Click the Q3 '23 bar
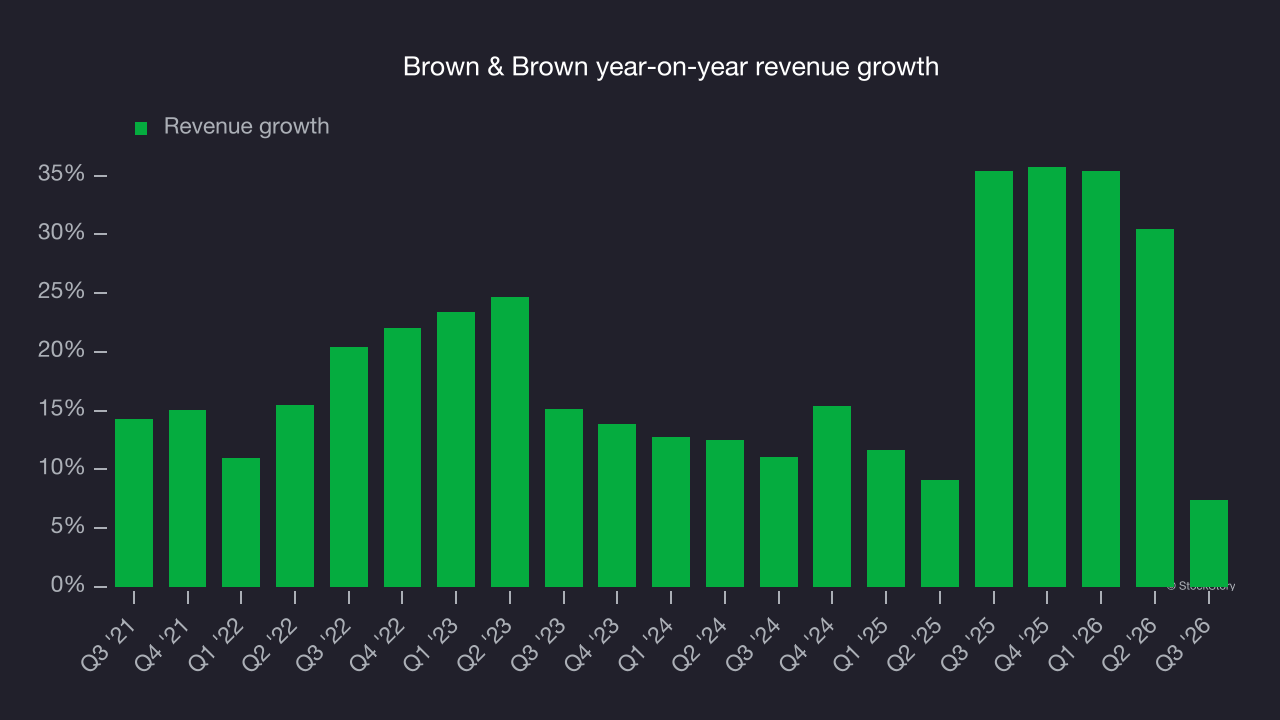Image resolution: width=1280 pixels, height=720 pixels. coord(564,498)
